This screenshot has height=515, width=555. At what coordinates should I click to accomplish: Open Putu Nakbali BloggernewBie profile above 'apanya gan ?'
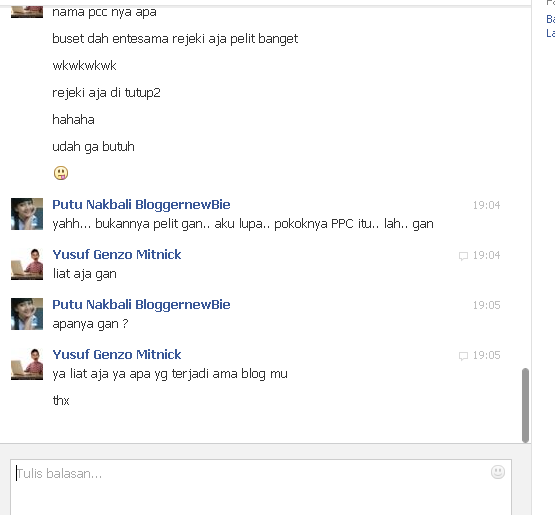pos(141,304)
